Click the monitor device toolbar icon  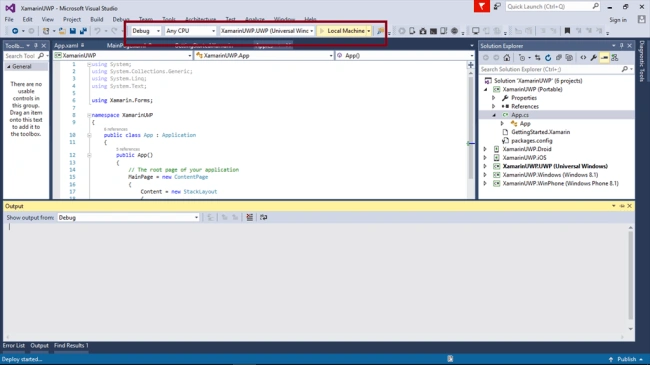click(x=475, y=31)
